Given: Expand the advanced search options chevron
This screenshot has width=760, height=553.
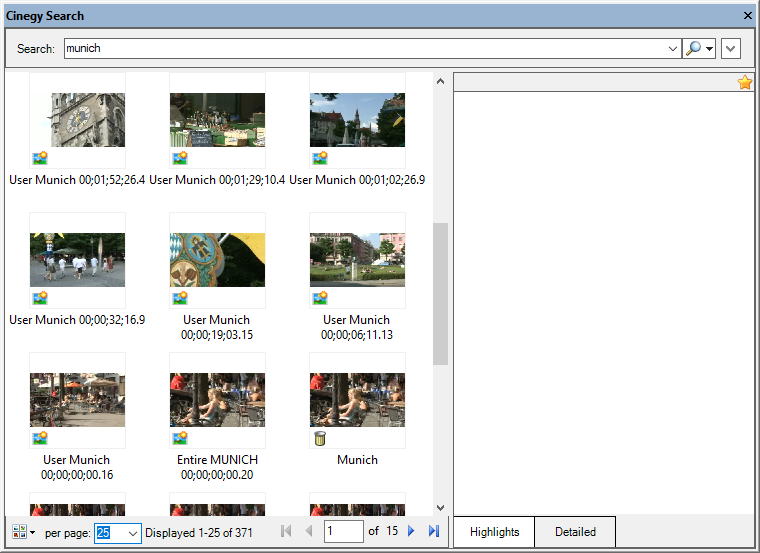Looking at the screenshot, I should (730, 48).
